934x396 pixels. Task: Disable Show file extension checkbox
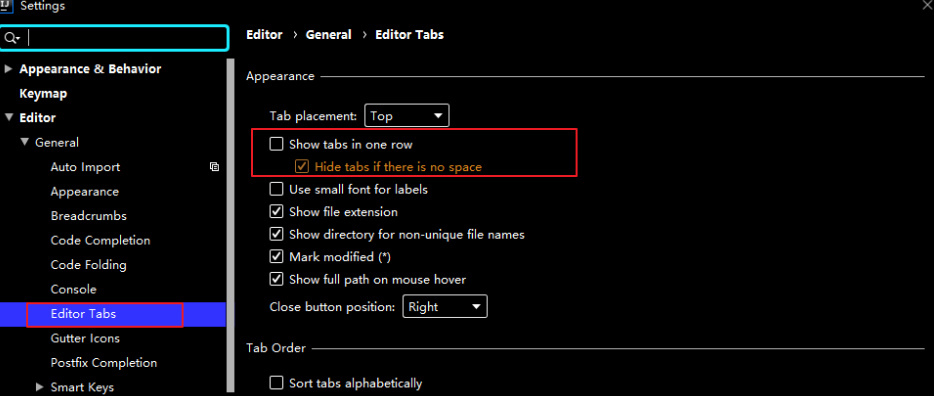point(276,212)
